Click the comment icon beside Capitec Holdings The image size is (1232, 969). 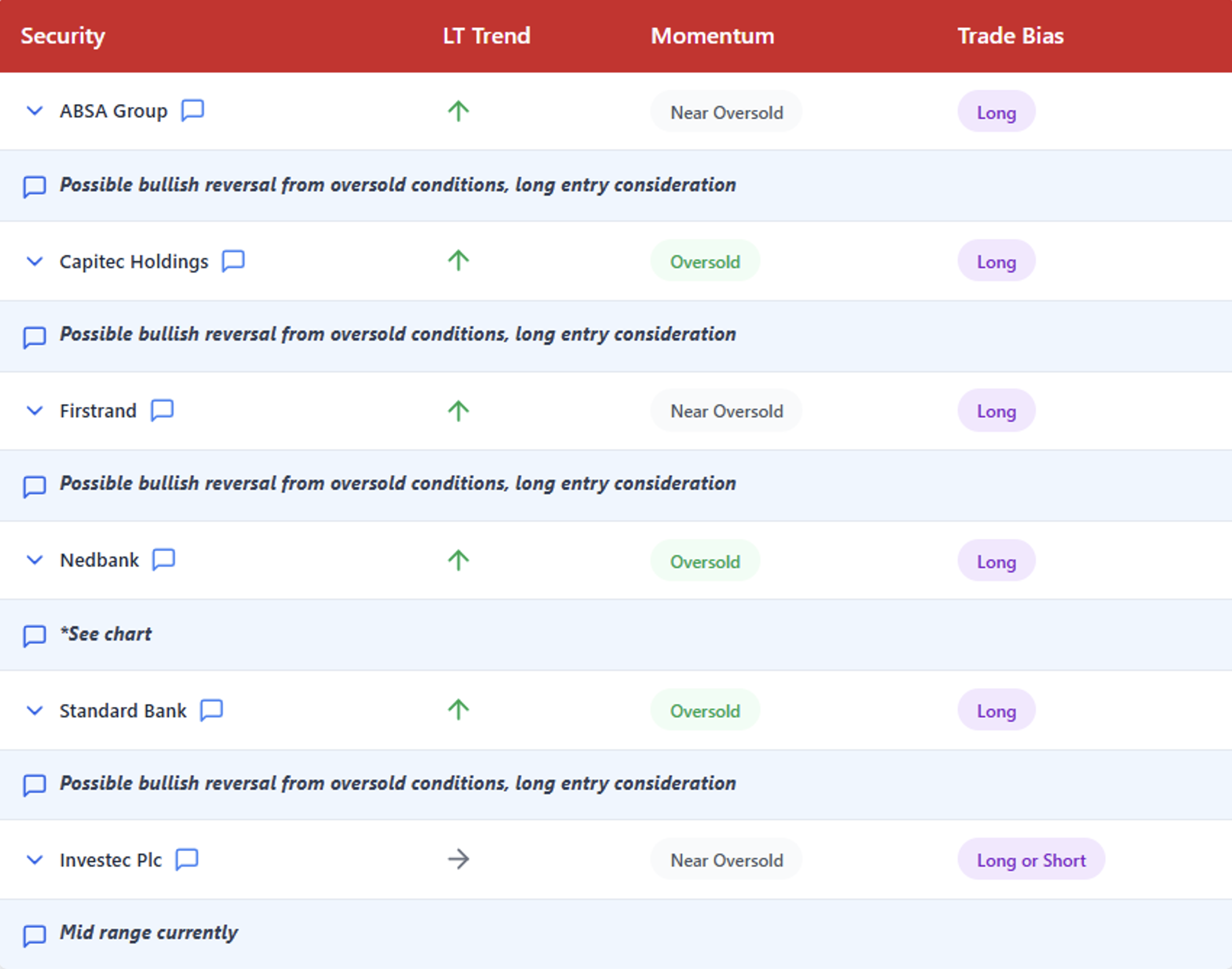[x=233, y=261]
